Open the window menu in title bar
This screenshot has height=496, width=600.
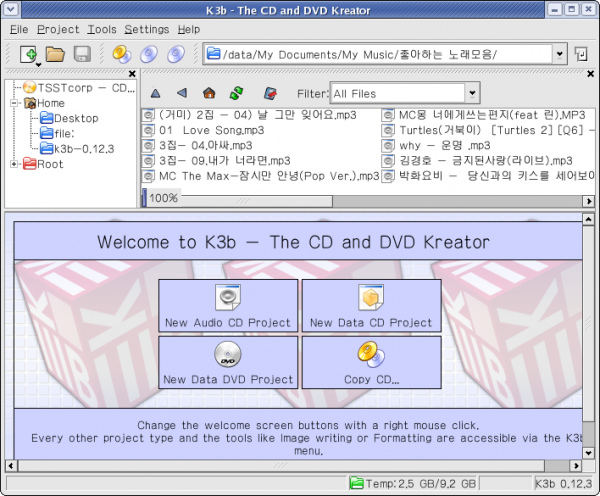11,9
